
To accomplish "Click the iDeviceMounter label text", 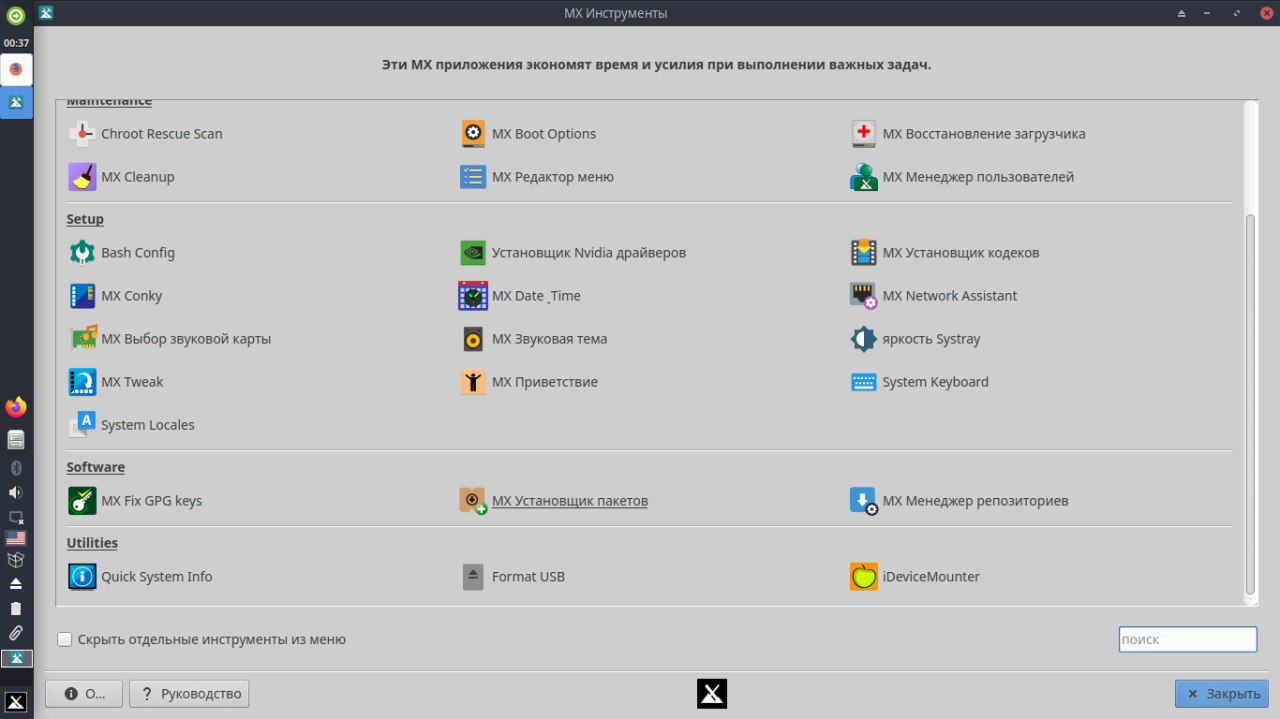I will click(931, 577).
